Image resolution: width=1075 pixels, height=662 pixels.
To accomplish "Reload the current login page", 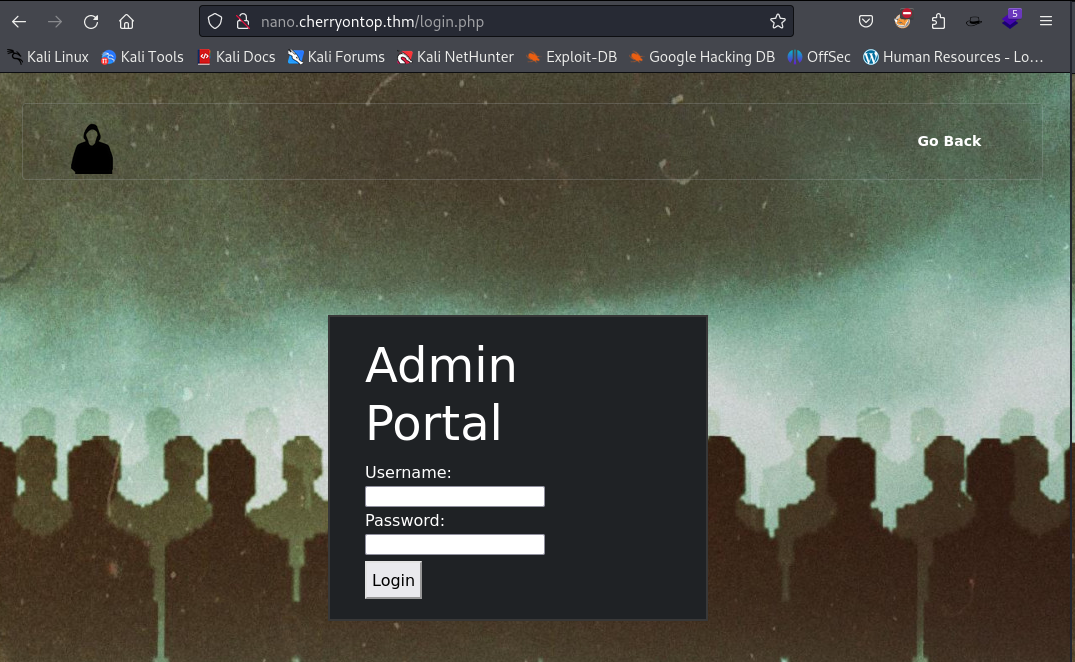I will point(91,21).
